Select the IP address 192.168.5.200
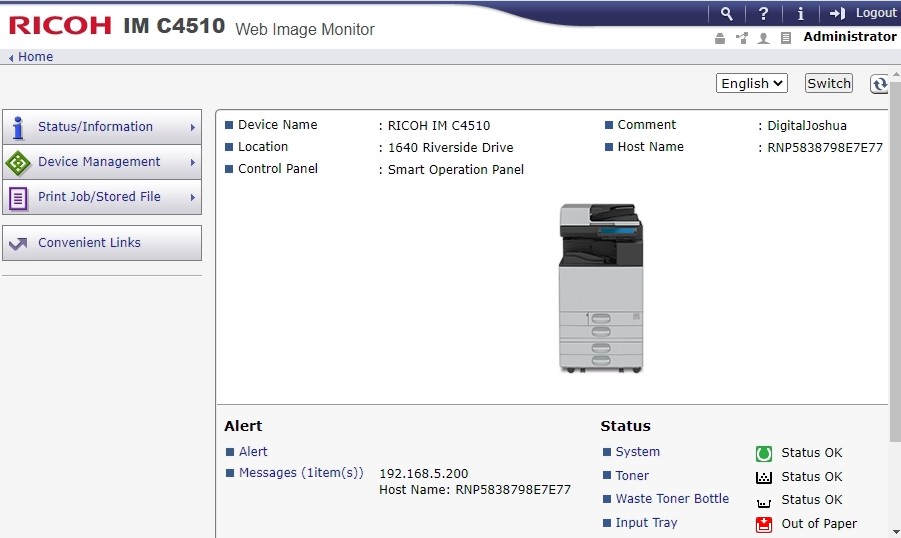The height and width of the screenshot is (538, 901). [x=423, y=474]
